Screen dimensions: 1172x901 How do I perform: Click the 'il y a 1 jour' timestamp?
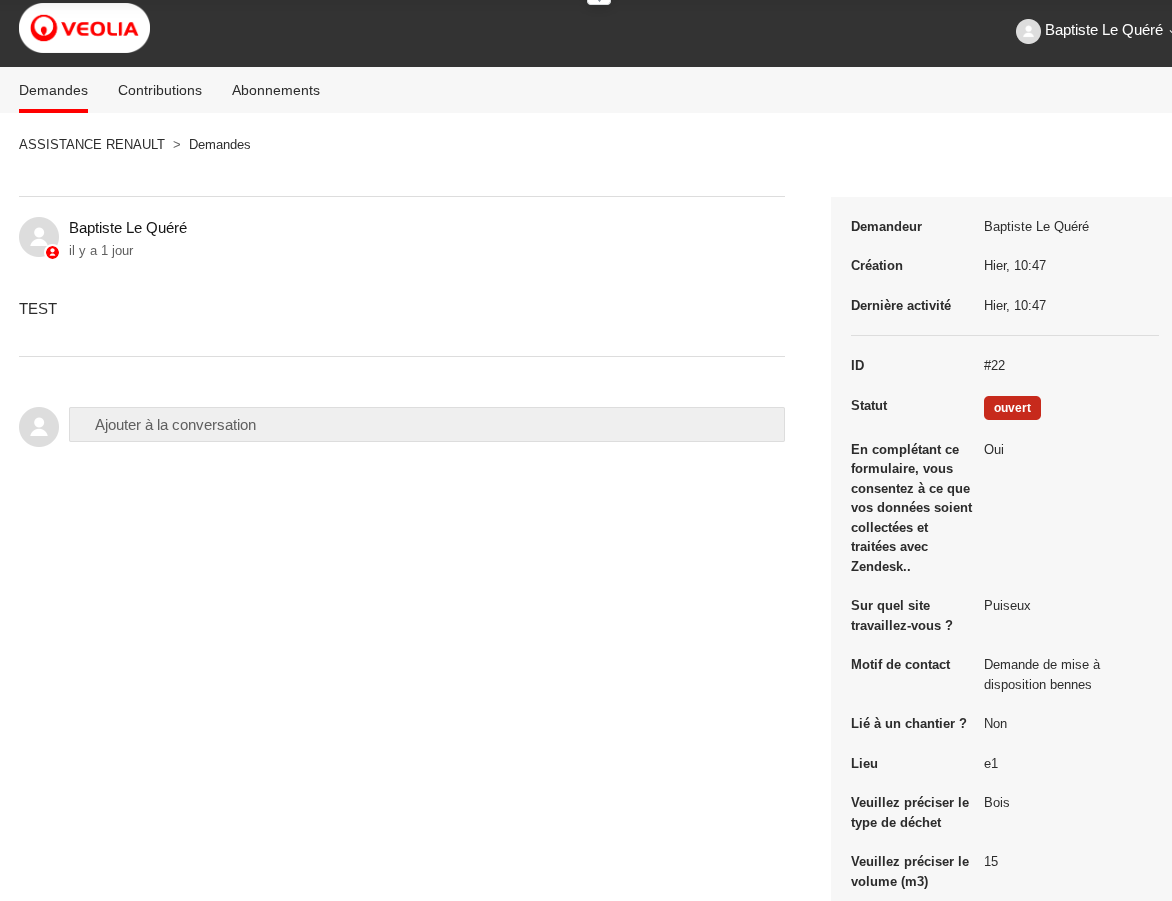point(101,250)
